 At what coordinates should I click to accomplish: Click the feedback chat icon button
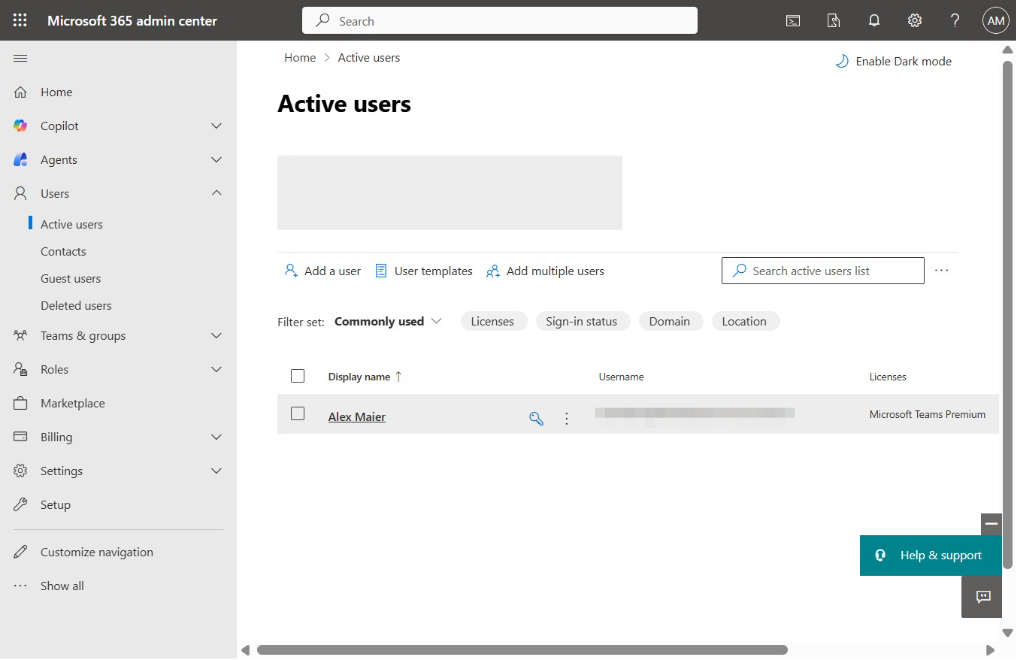[x=983, y=597]
